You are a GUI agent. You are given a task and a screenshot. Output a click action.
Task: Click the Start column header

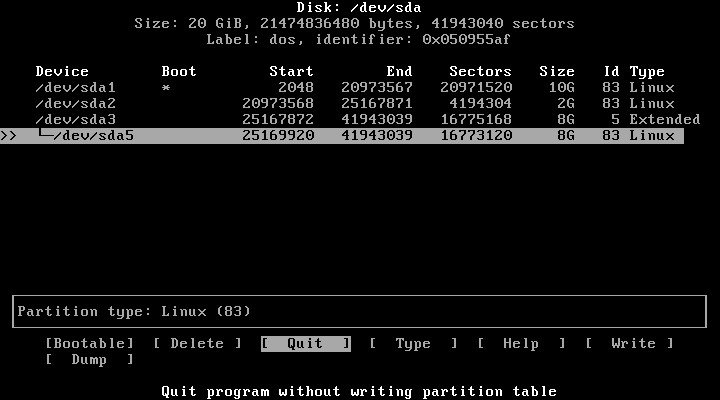point(291,71)
